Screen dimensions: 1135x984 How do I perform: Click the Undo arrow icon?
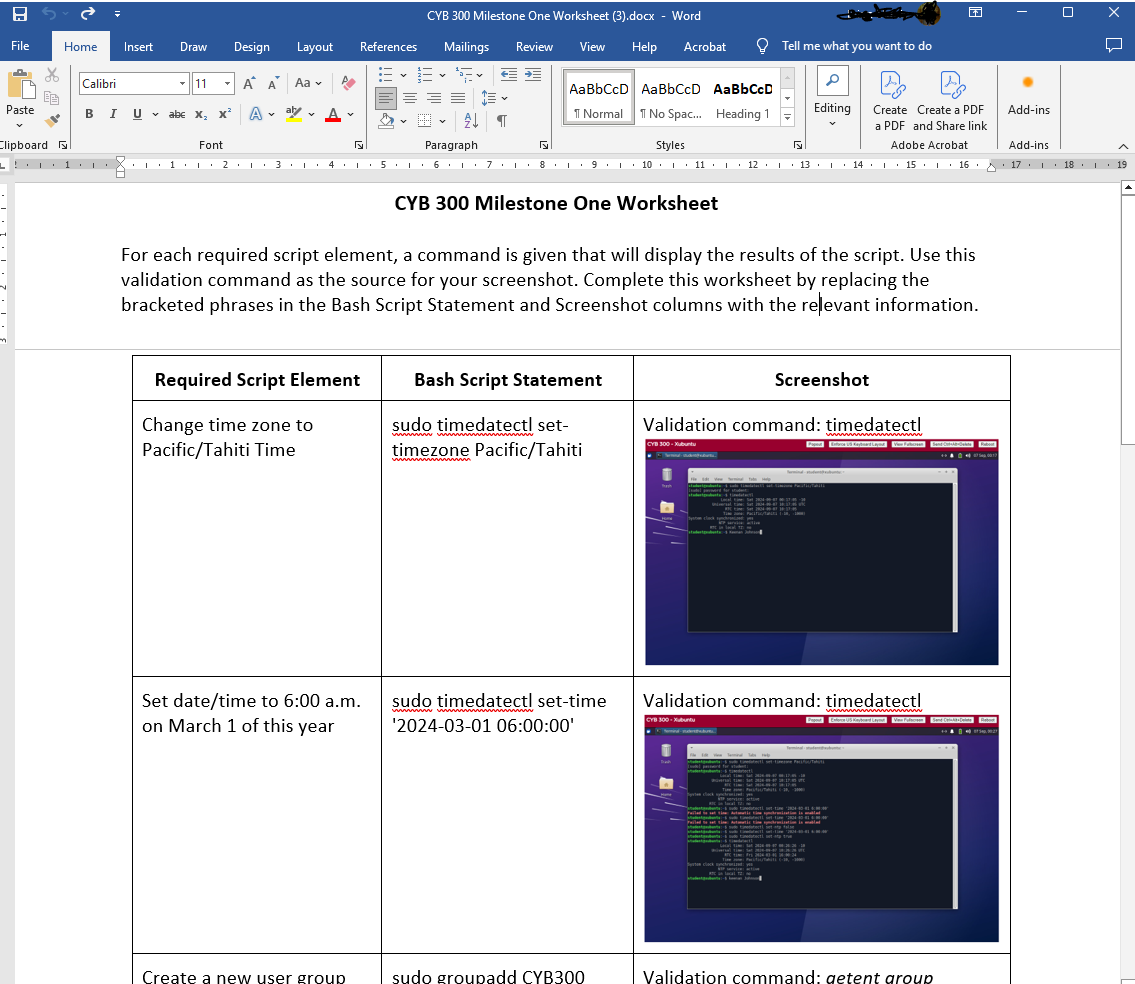48,14
